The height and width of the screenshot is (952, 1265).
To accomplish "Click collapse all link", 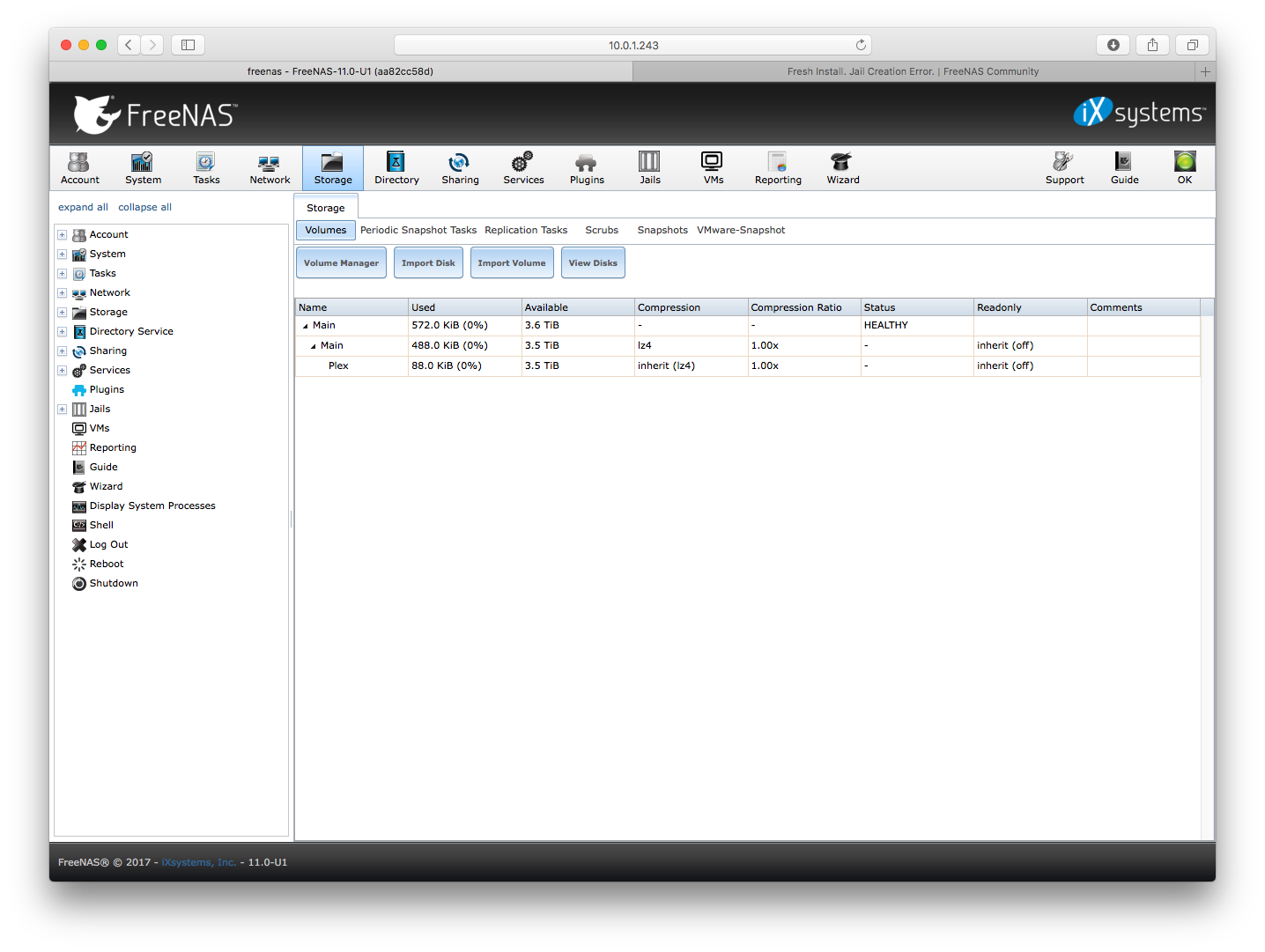I will pyautogui.click(x=144, y=207).
